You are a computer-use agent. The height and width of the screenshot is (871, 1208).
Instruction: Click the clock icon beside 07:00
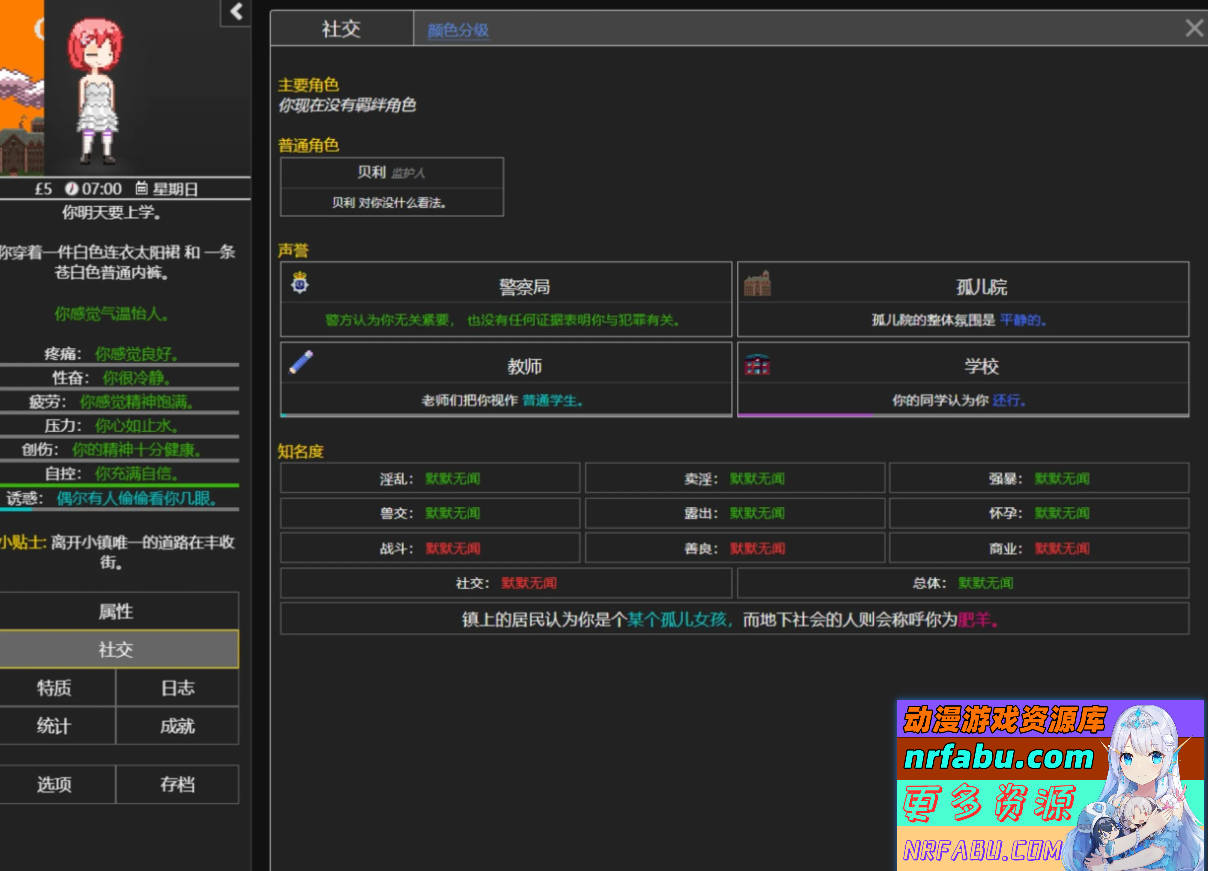click(71, 189)
